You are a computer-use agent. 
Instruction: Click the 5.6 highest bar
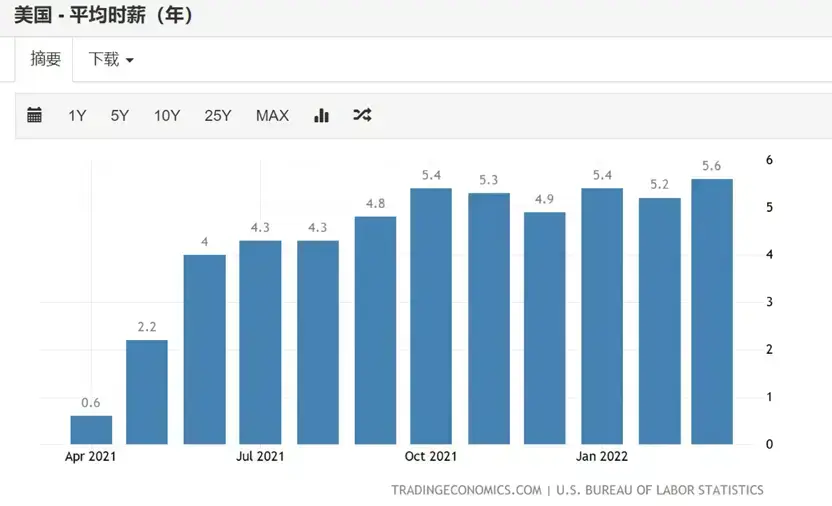pyautogui.click(x=712, y=312)
